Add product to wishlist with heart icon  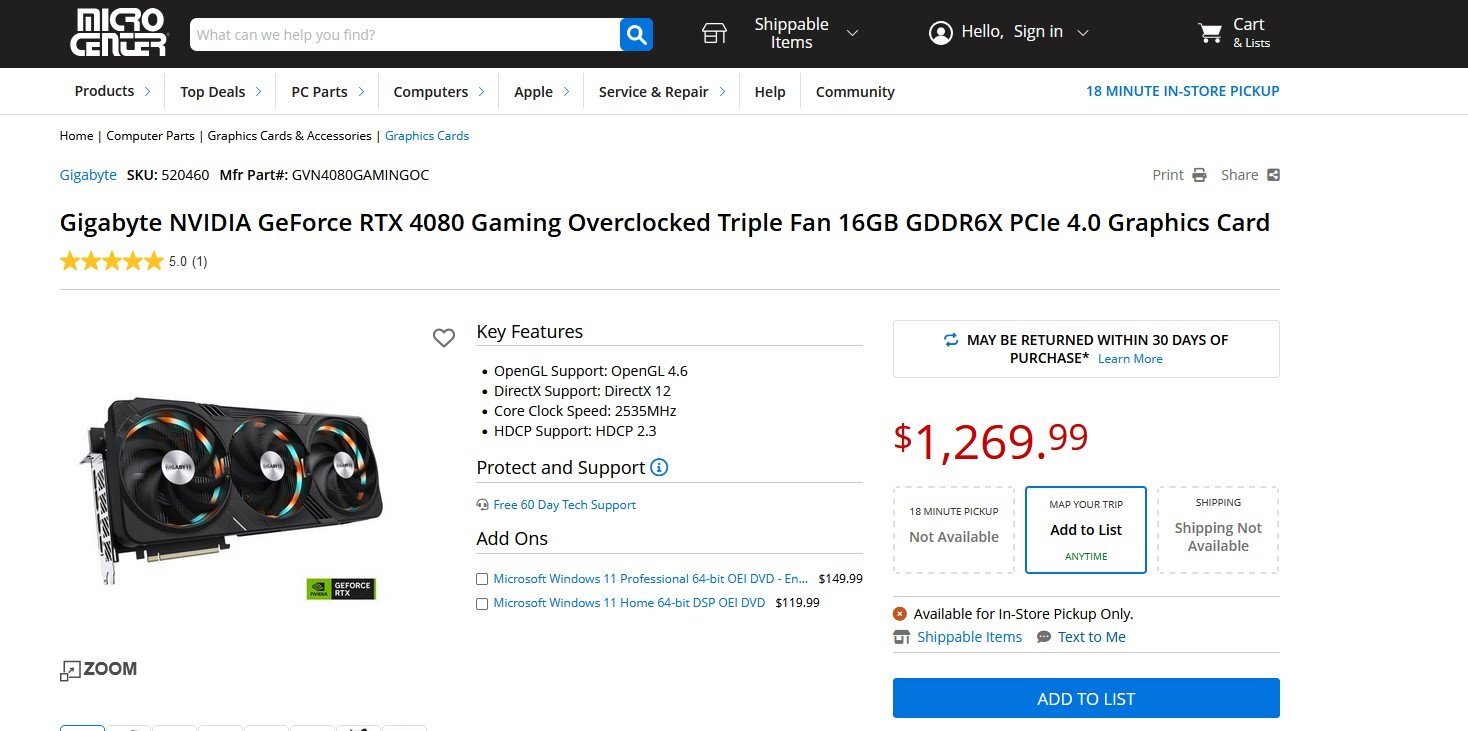click(x=444, y=338)
